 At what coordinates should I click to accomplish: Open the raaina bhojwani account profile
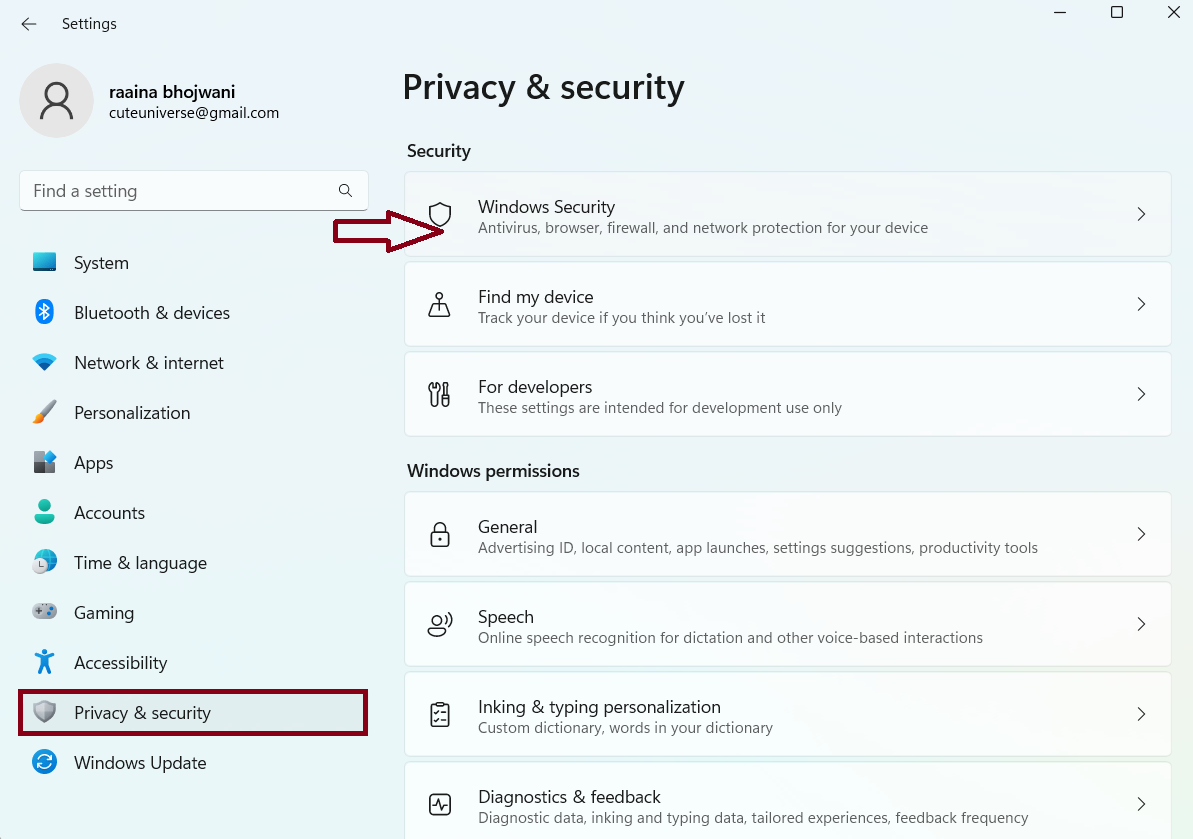click(172, 93)
